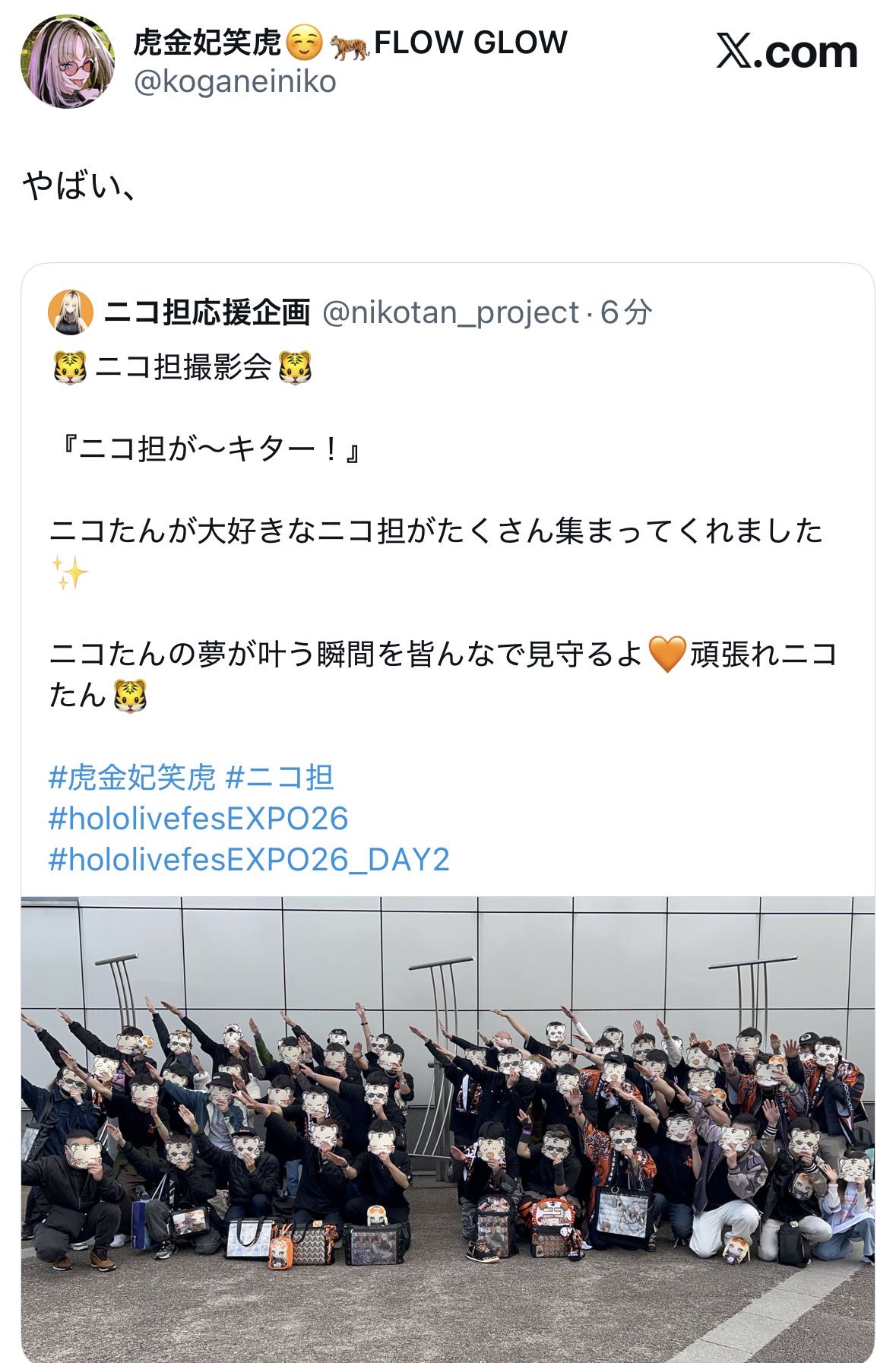The width and height of the screenshot is (896, 1363).
Task: Click the ニコ担応援企画 account name
Action: tap(207, 312)
